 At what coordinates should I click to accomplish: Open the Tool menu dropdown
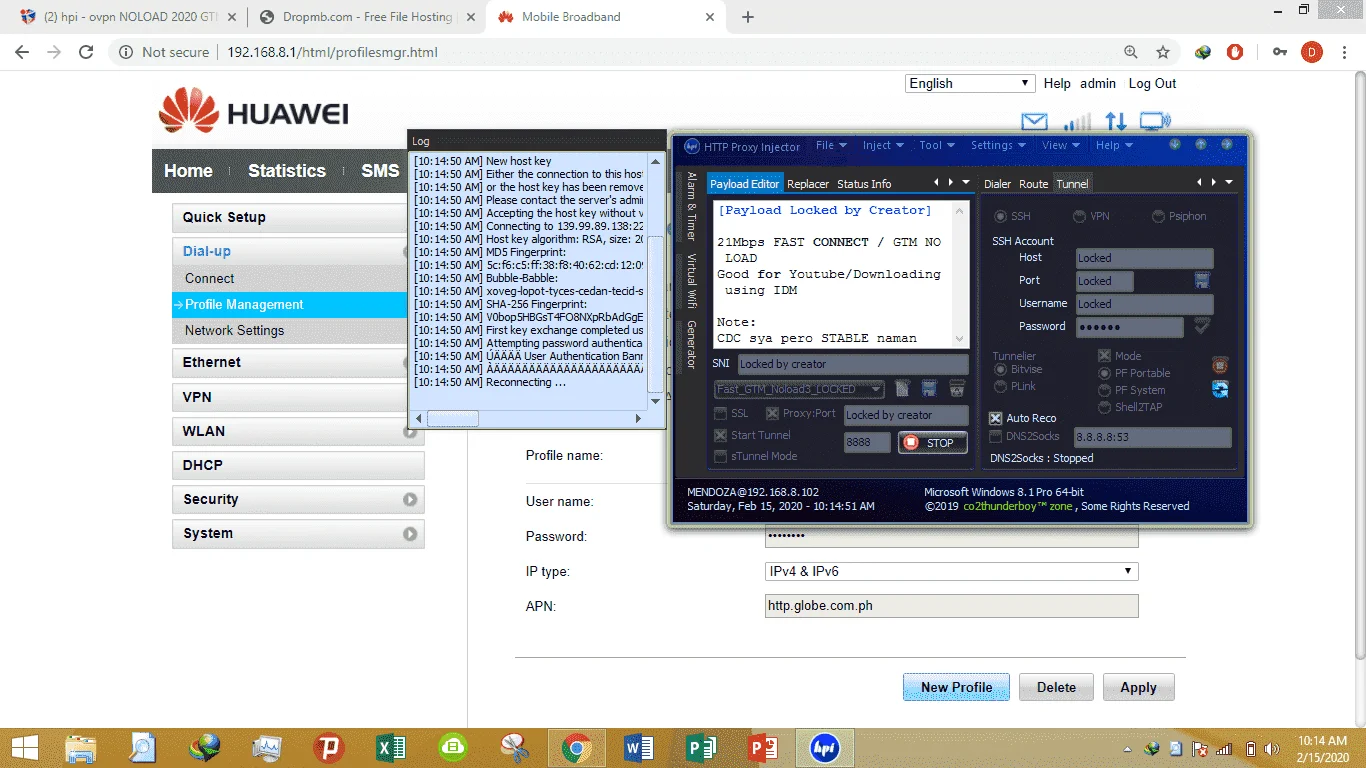937,145
